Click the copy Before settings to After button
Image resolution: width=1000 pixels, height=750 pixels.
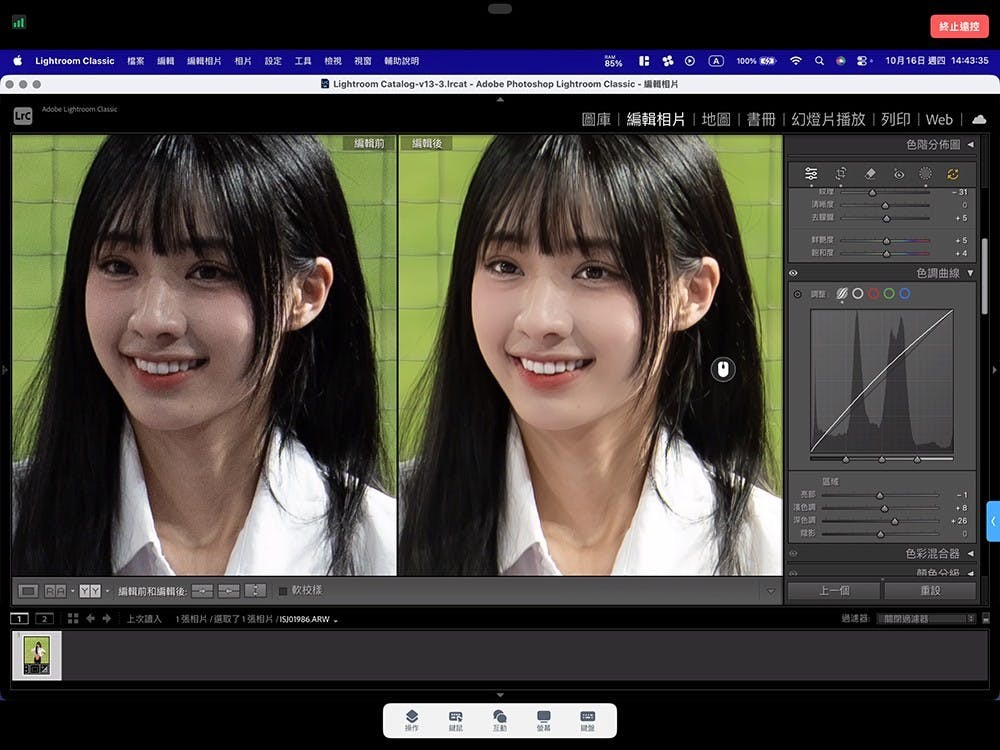(x=202, y=591)
